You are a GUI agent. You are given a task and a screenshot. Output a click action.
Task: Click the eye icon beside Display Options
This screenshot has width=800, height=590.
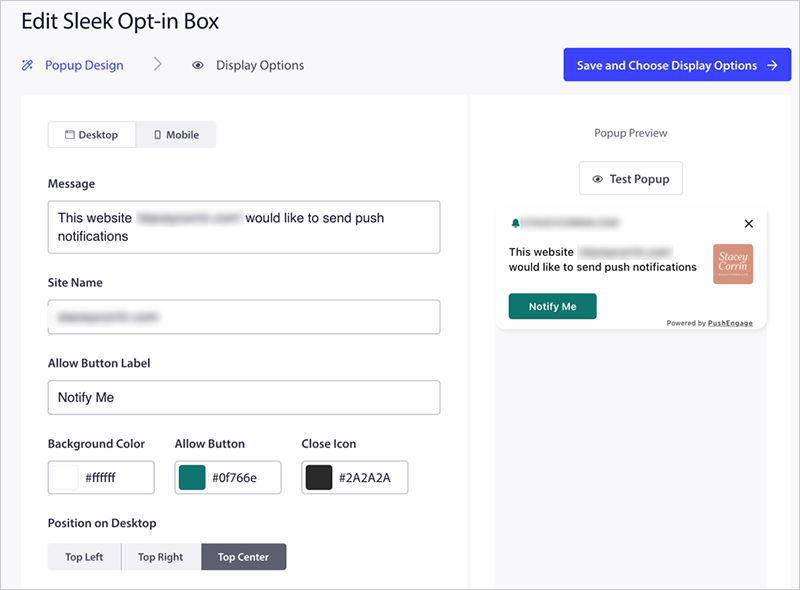(x=197, y=65)
